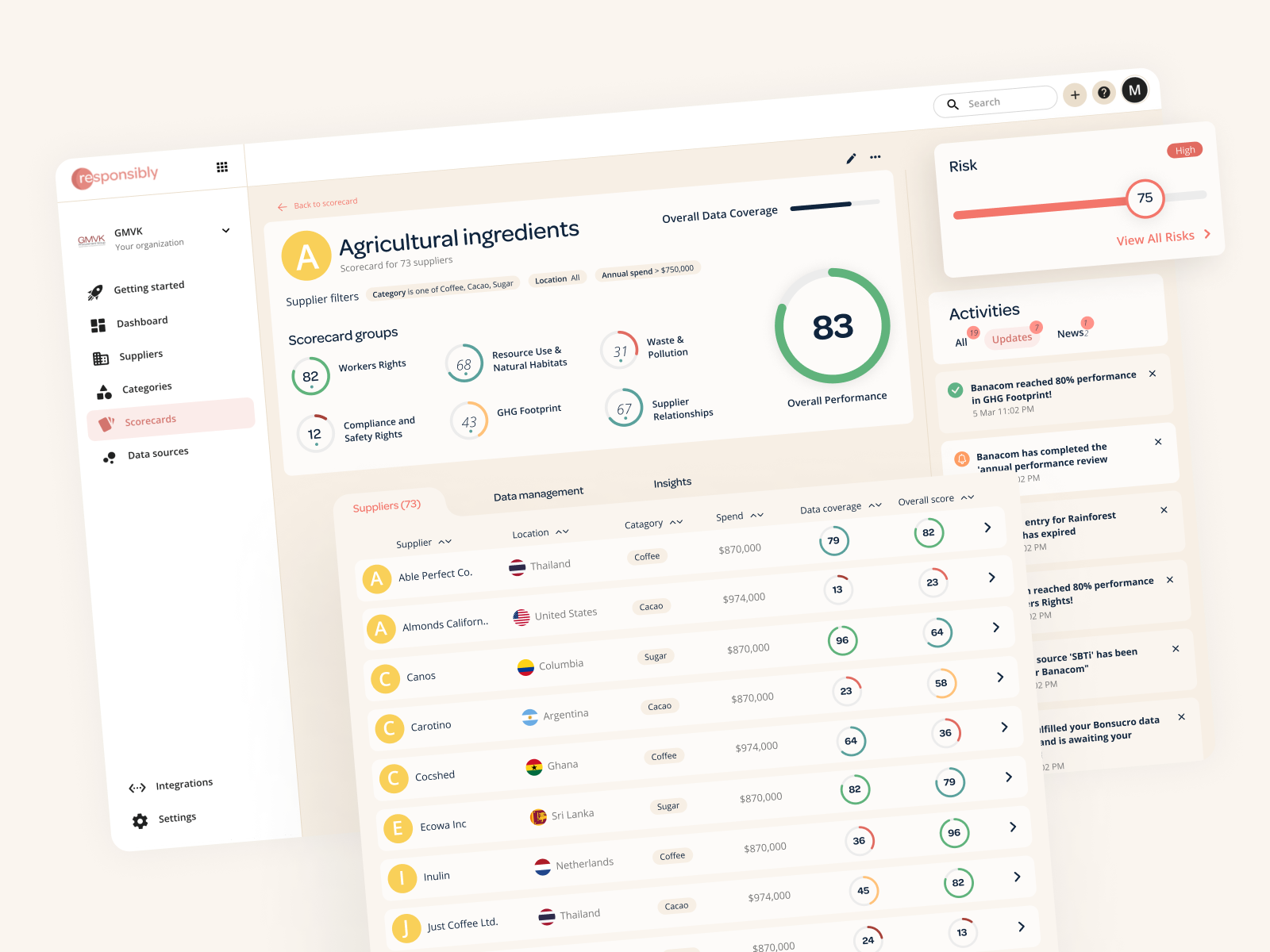Go to Dashboard page
This screenshot has width=1270, height=952.
point(142,321)
